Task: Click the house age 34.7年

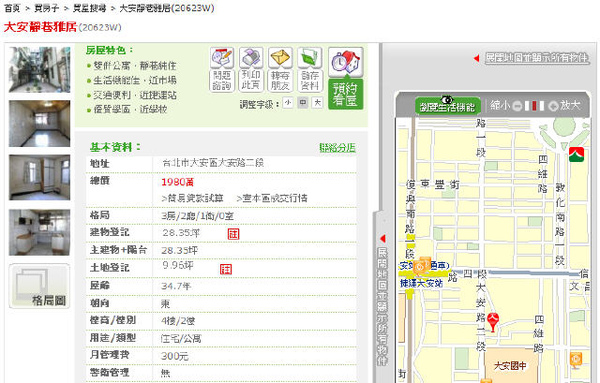Action: coord(176,286)
